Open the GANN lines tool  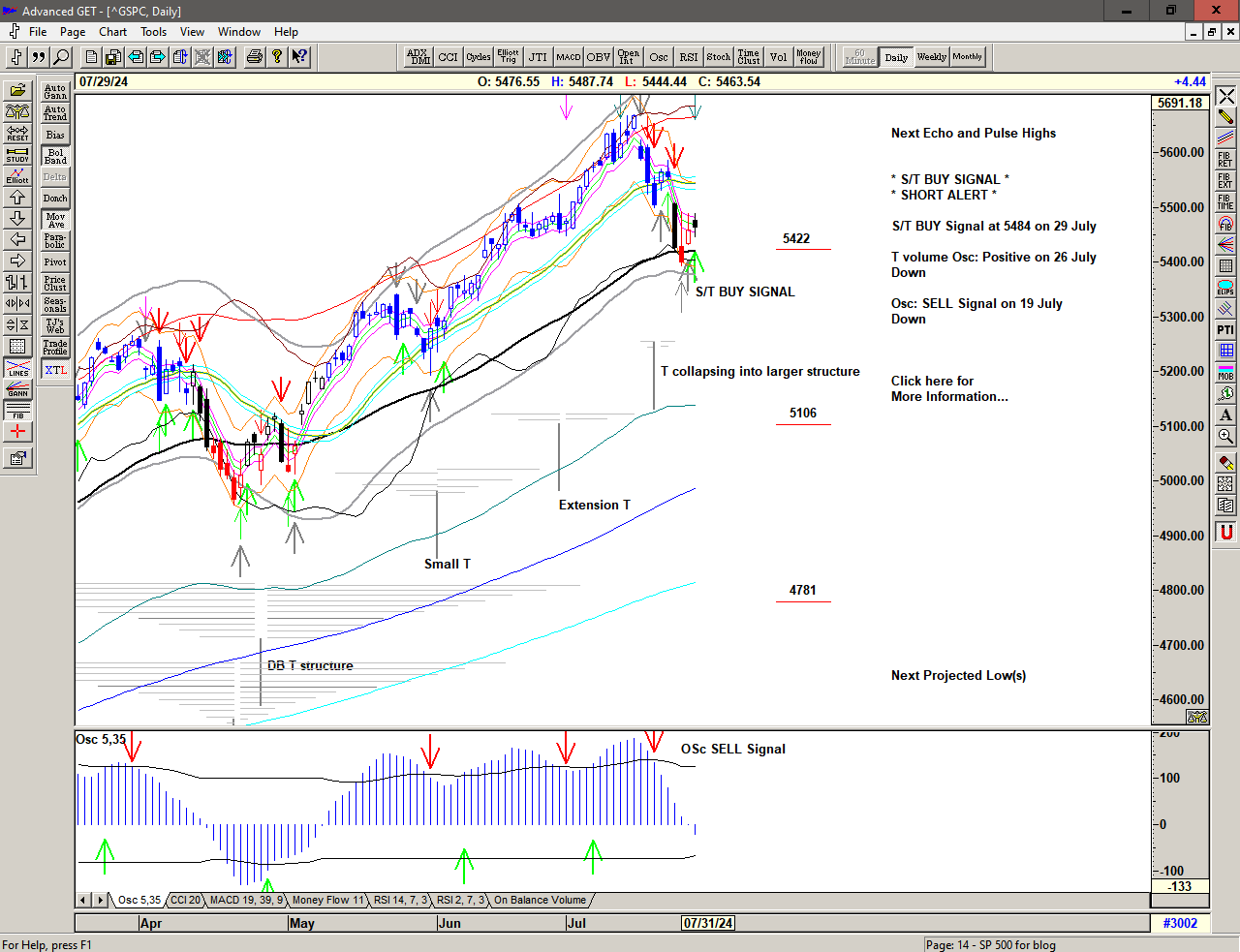[x=17, y=389]
